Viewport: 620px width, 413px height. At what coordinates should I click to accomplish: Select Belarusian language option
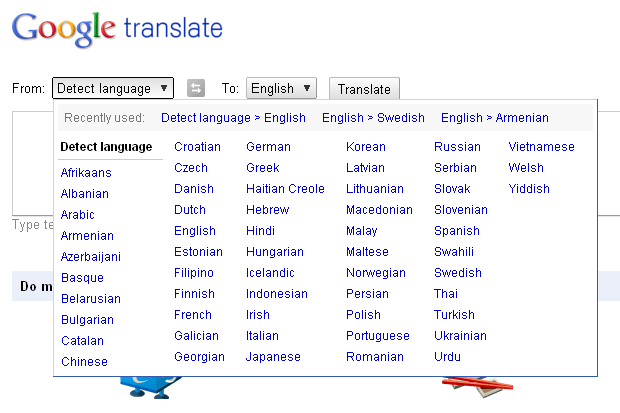click(x=91, y=299)
